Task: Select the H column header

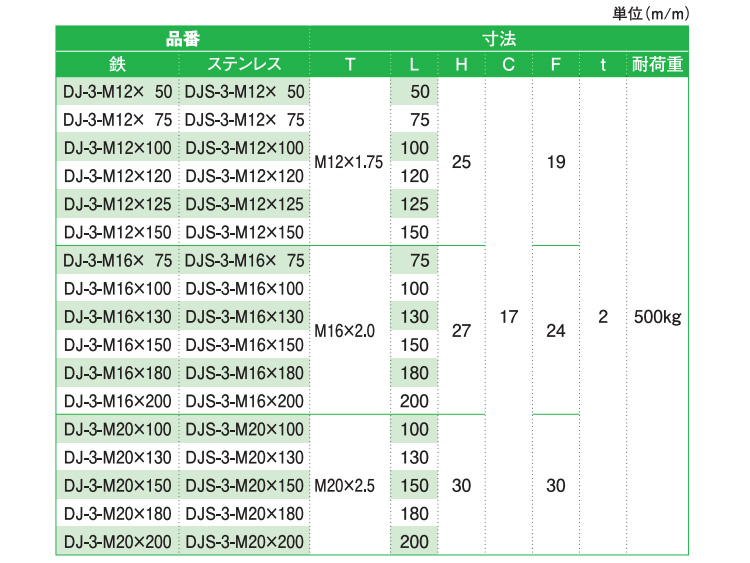Action: coord(461,64)
